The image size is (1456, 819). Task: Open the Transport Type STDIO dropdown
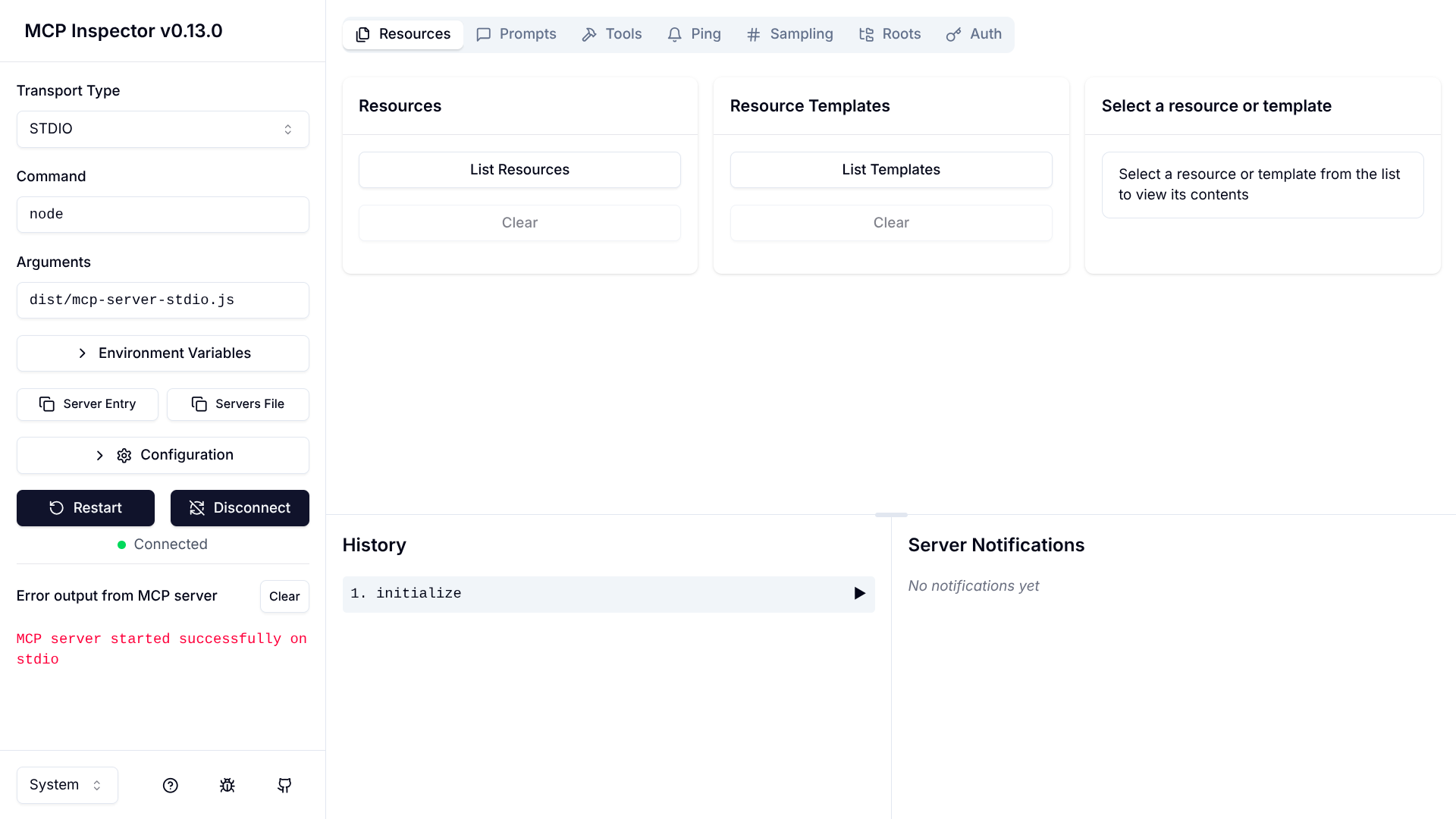point(163,129)
